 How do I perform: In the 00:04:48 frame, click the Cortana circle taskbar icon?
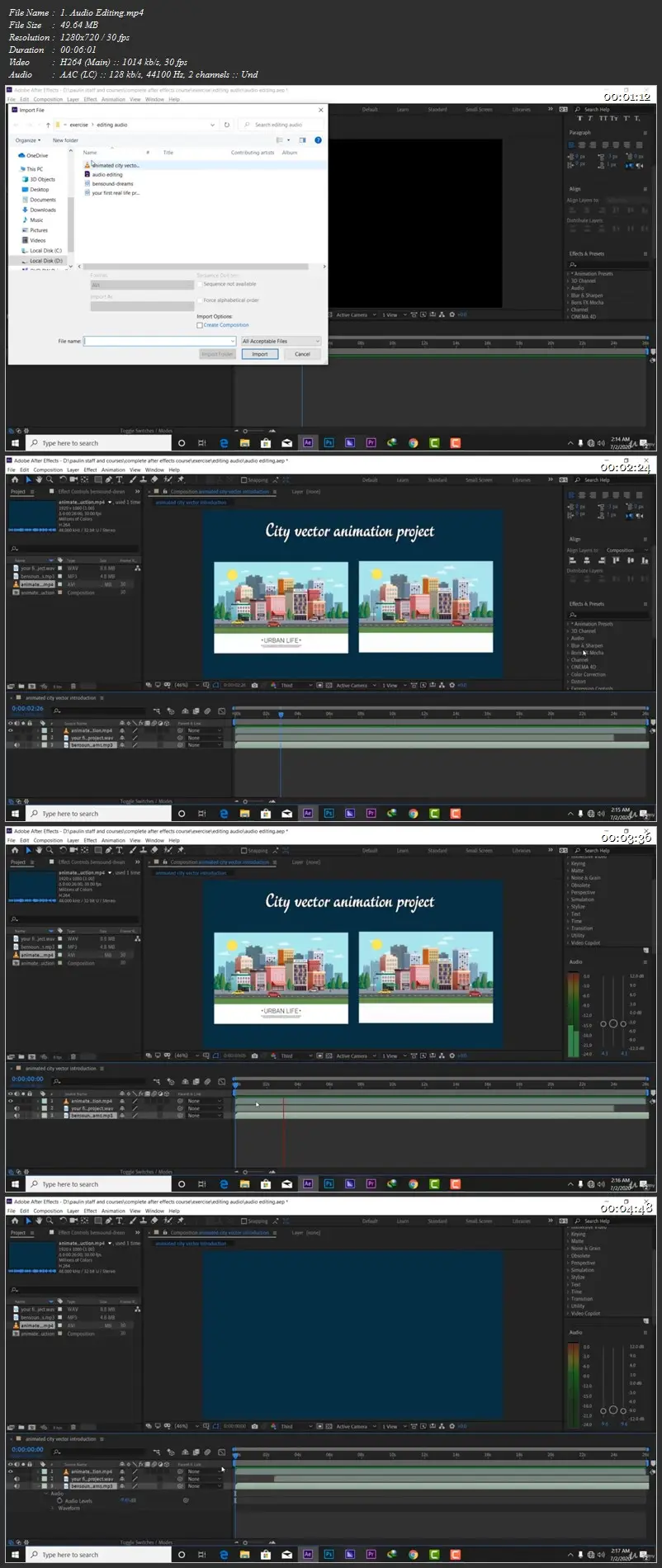click(x=182, y=1555)
